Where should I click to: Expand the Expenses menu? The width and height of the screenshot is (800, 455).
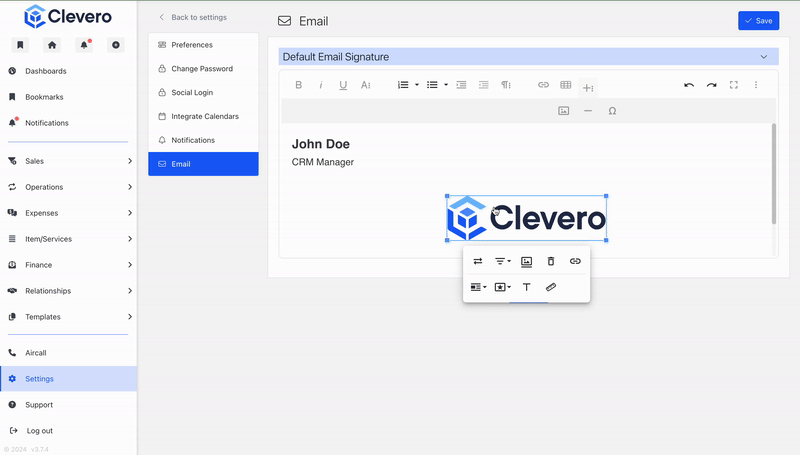[68, 213]
